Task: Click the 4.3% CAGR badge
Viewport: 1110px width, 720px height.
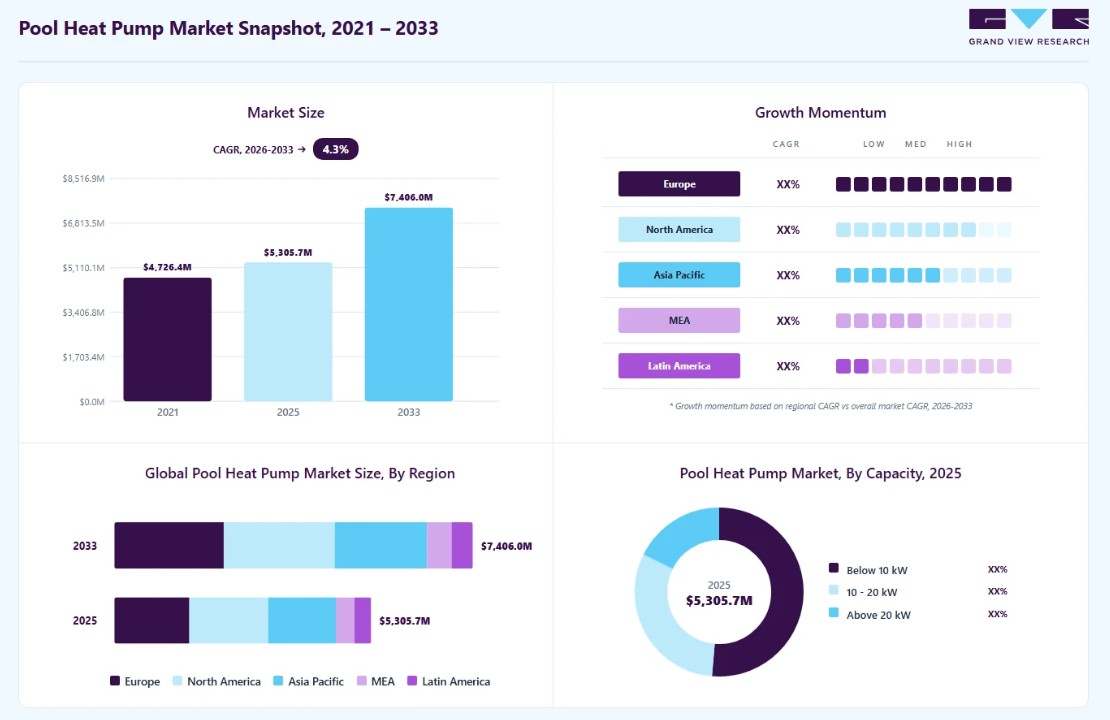Action: 336,149
